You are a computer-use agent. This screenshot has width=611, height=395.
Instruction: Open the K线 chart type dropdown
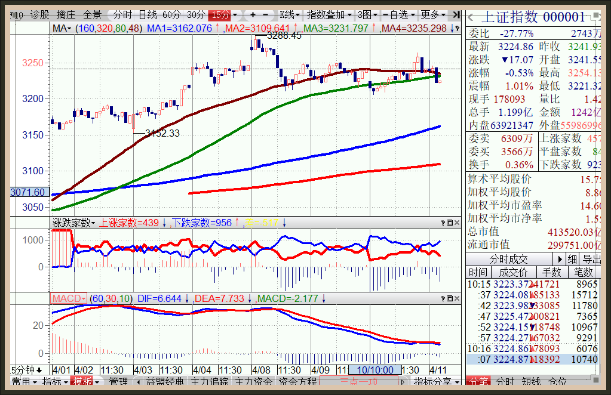289,15
